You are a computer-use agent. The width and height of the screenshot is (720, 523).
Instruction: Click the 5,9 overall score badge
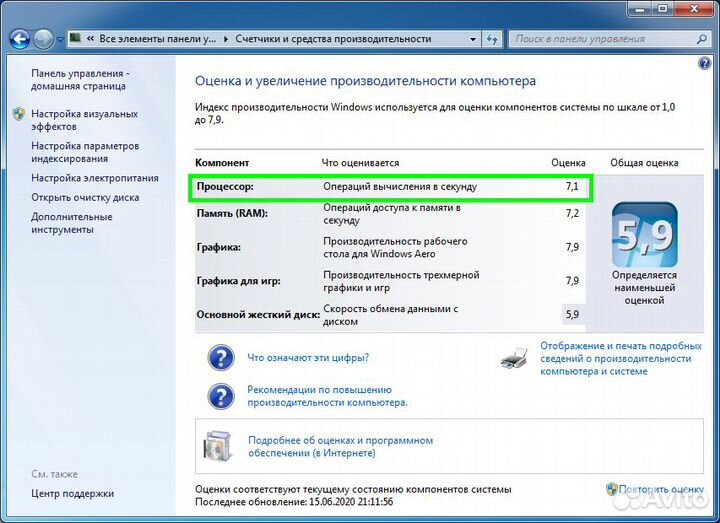click(x=644, y=235)
